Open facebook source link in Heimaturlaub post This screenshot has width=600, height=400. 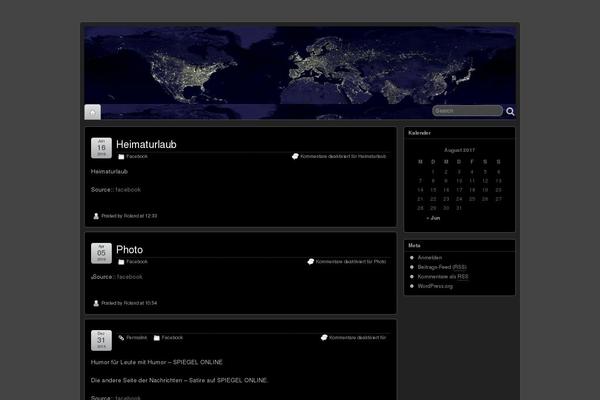tap(128, 189)
